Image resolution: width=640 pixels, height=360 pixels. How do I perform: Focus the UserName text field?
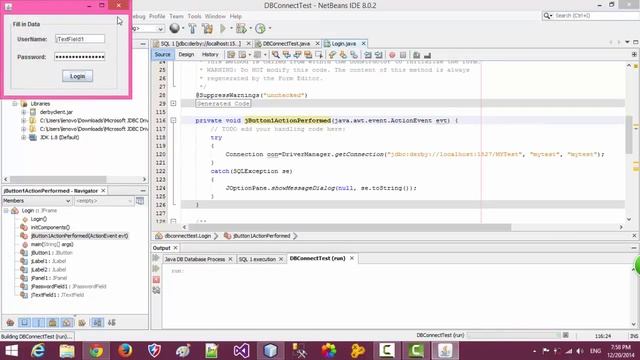(80, 39)
